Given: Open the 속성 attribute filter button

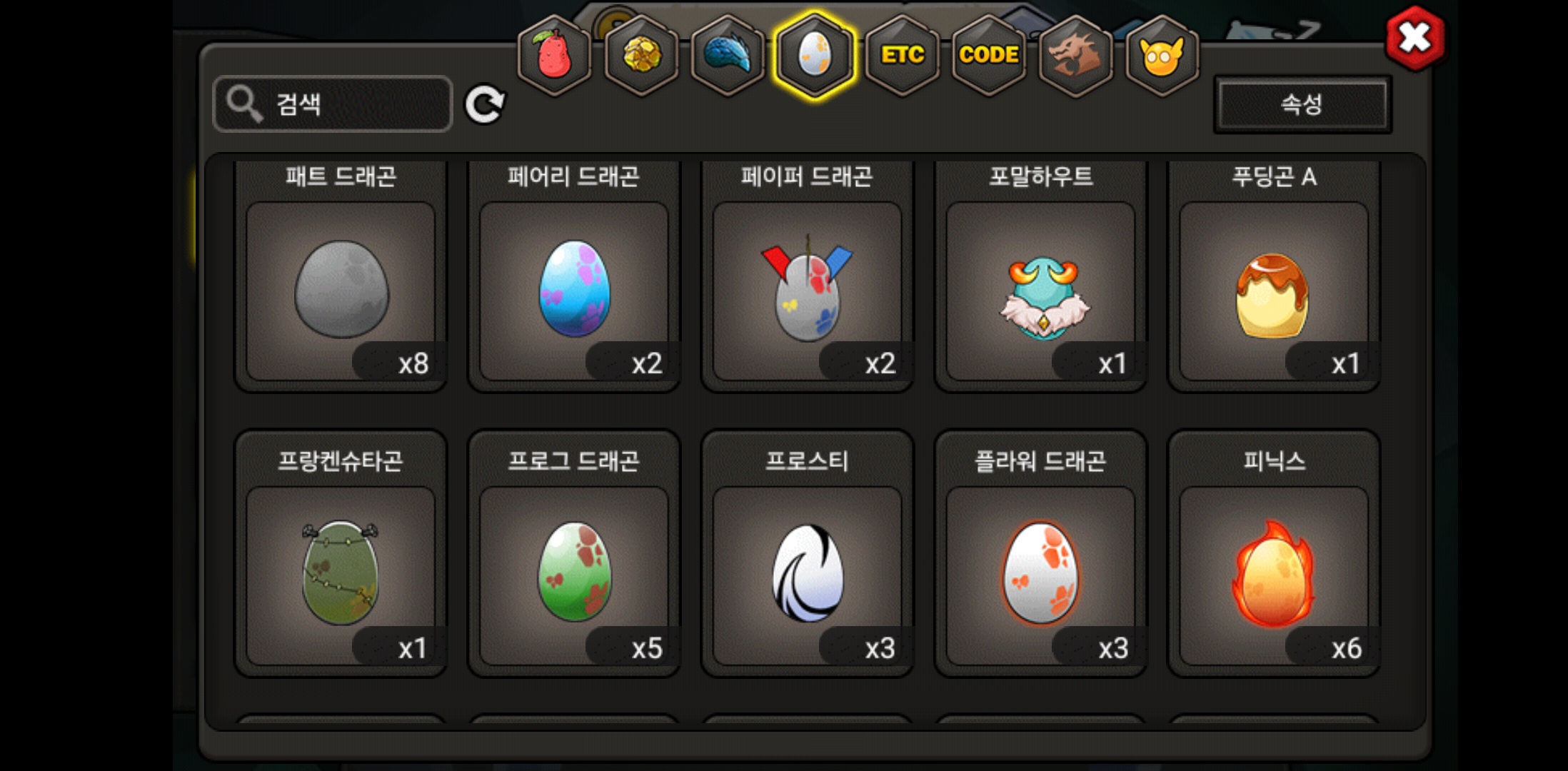Looking at the screenshot, I should 1302,104.
